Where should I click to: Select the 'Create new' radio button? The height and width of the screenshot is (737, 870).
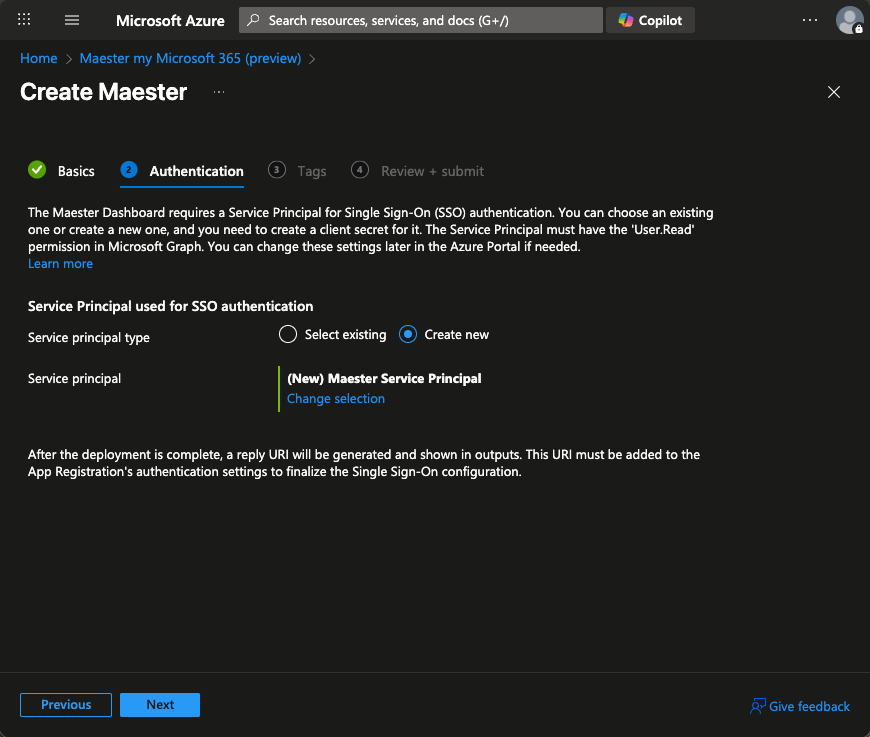pyautogui.click(x=408, y=335)
